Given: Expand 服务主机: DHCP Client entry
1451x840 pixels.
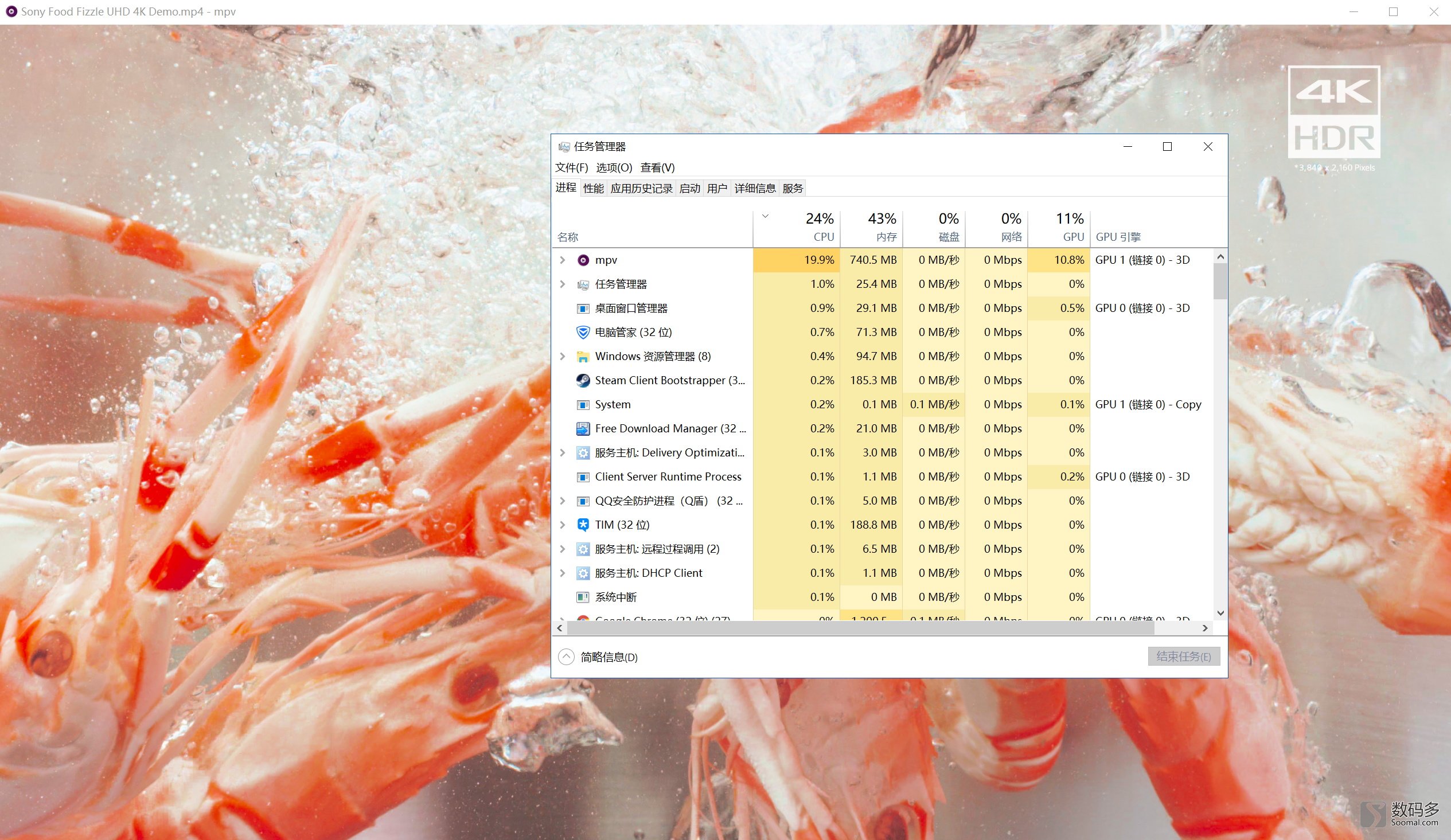Looking at the screenshot, I should 563,573.
